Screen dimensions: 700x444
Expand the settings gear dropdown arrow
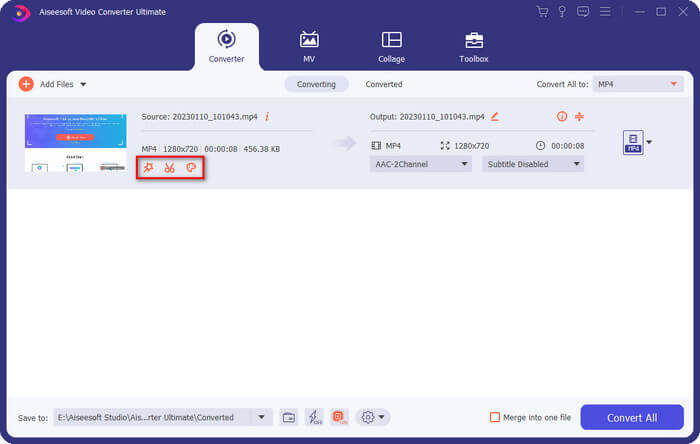pyautogui.click(x=381, y=417)
